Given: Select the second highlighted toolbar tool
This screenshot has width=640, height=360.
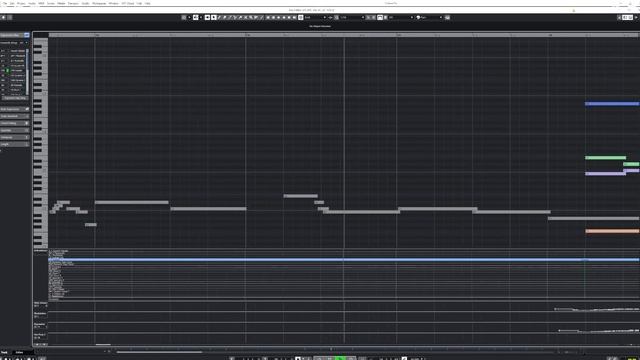Looking at the screenshot, I should [x=213, y=18].
